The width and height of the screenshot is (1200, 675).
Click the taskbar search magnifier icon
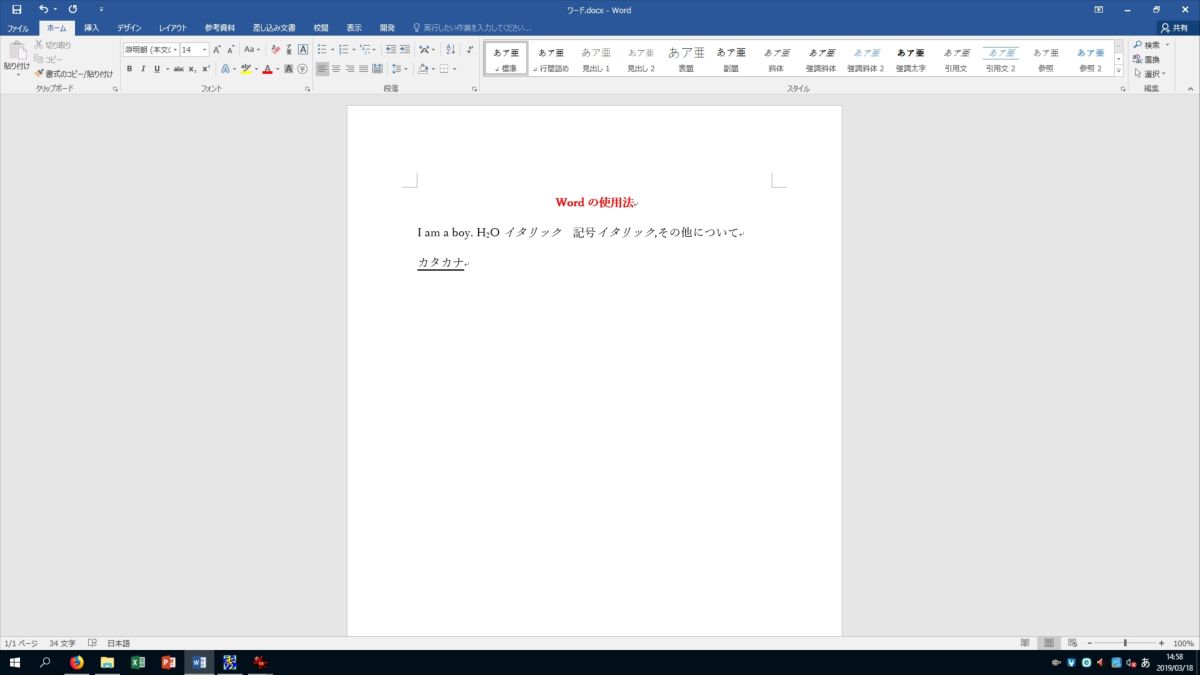[45, 662]
